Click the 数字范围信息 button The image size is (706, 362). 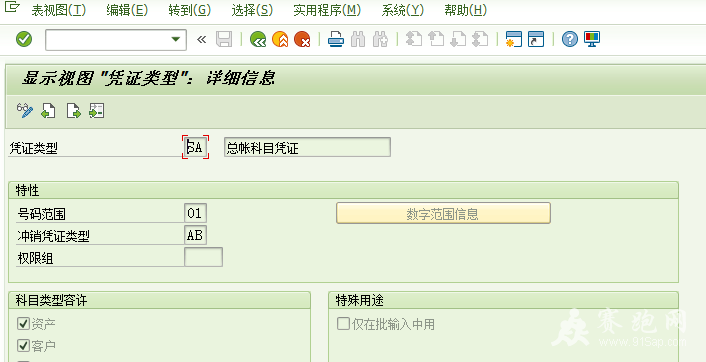(444, 213)
